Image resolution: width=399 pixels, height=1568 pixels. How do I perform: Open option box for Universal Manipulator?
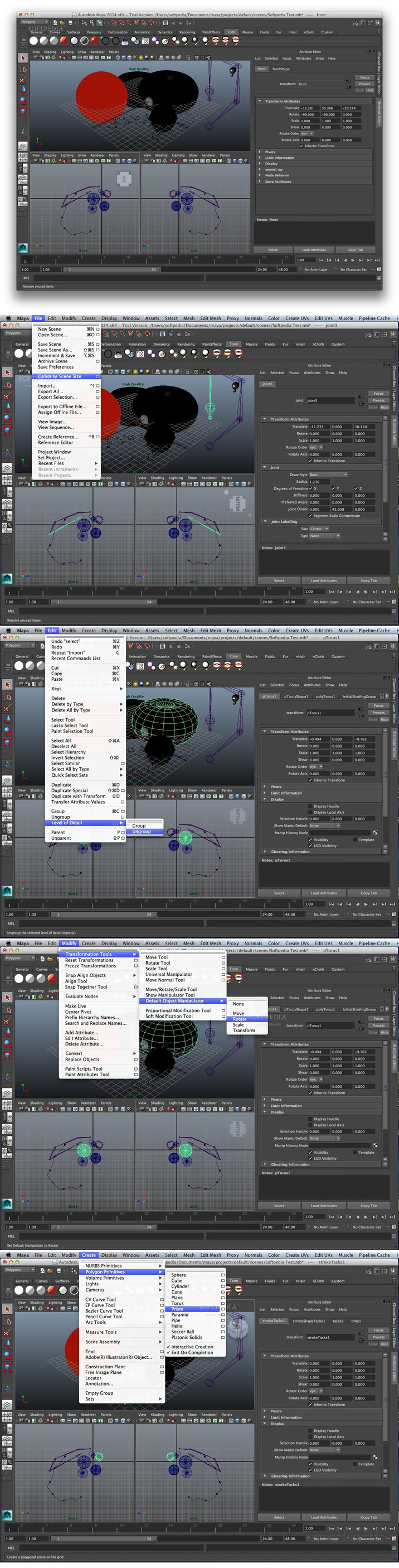point(223,974)
